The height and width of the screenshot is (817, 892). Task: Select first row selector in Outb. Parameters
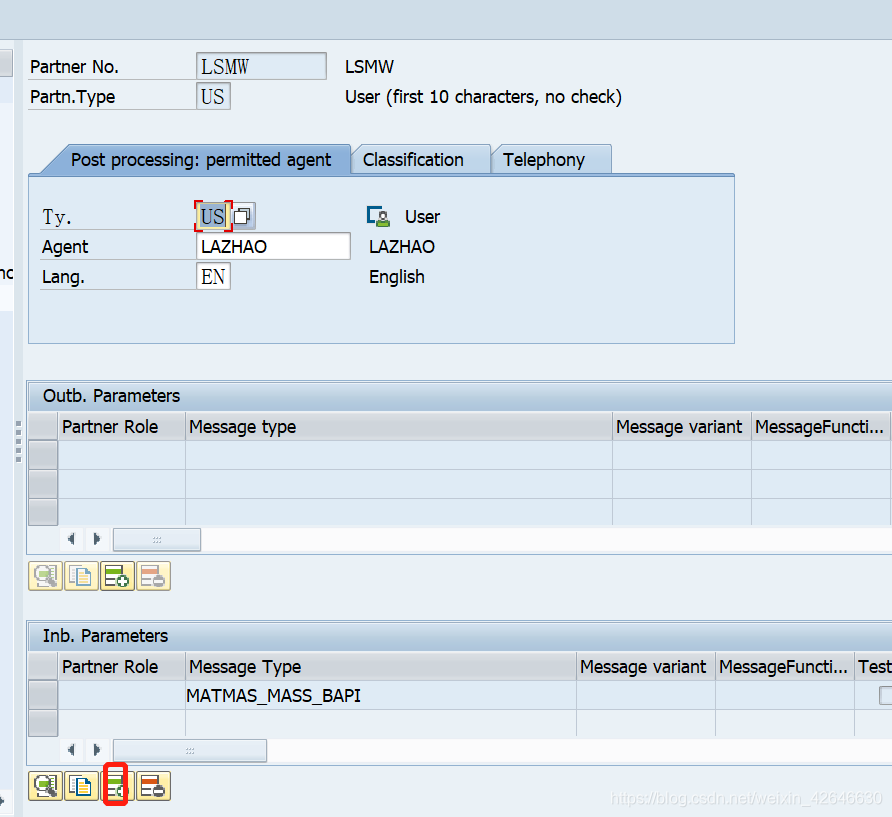pyautogui.click(x=43, y=455)
